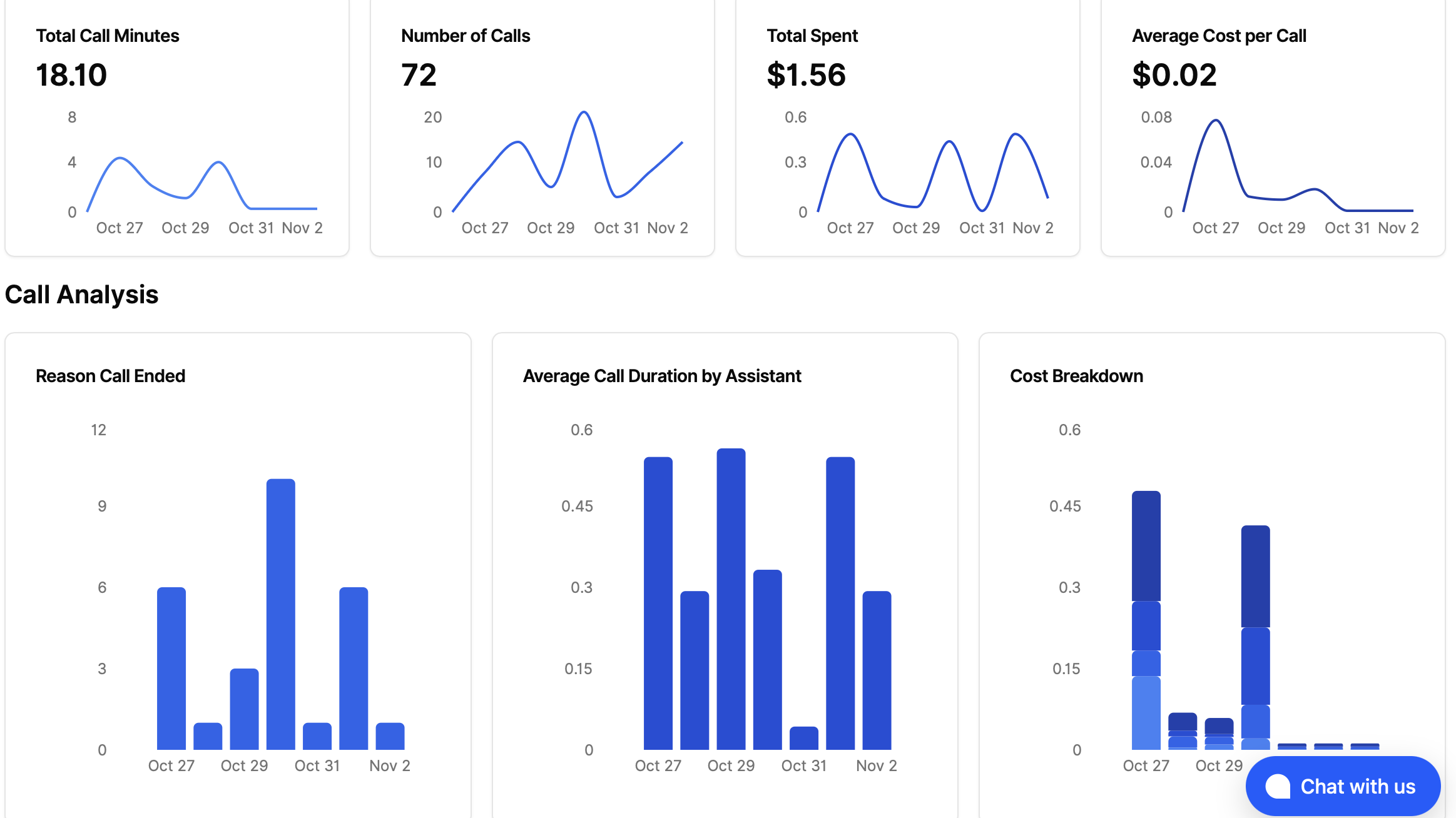1456x818 pixels.
Task: Click the lightest bottom segment of Oct 27 cost bar
Action: coord(1146,713)
